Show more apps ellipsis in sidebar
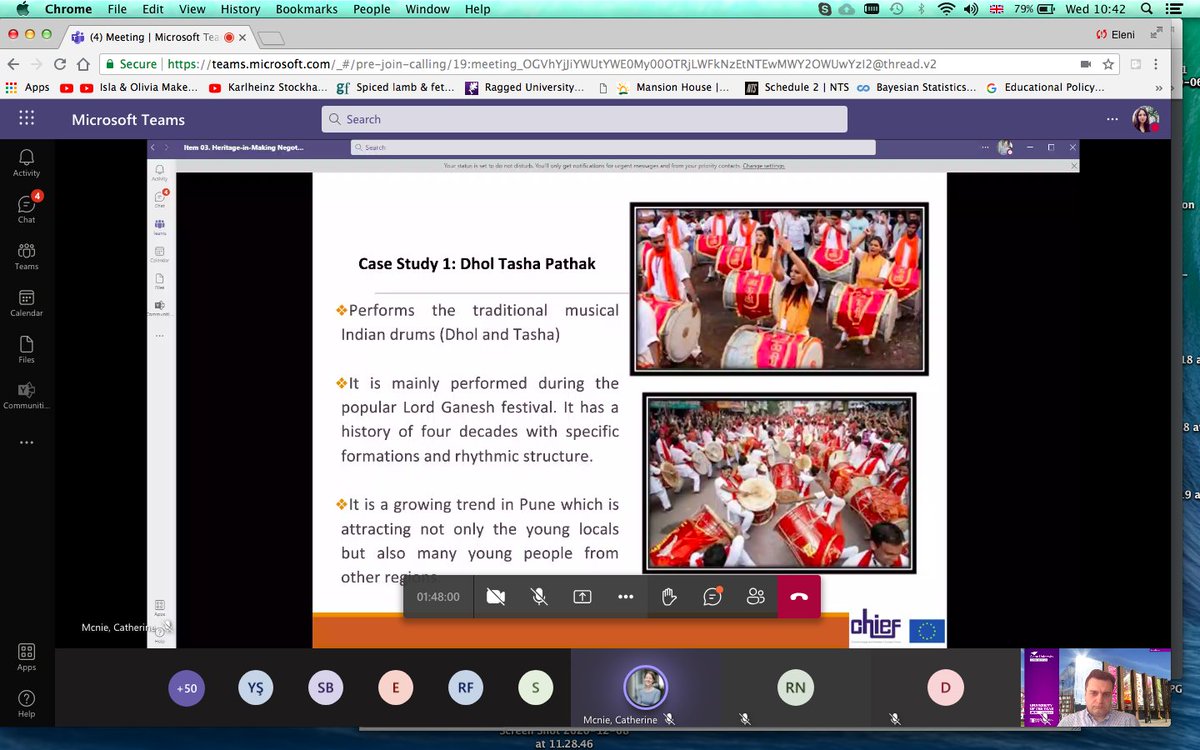1200x750 pixels. (26, 441)
